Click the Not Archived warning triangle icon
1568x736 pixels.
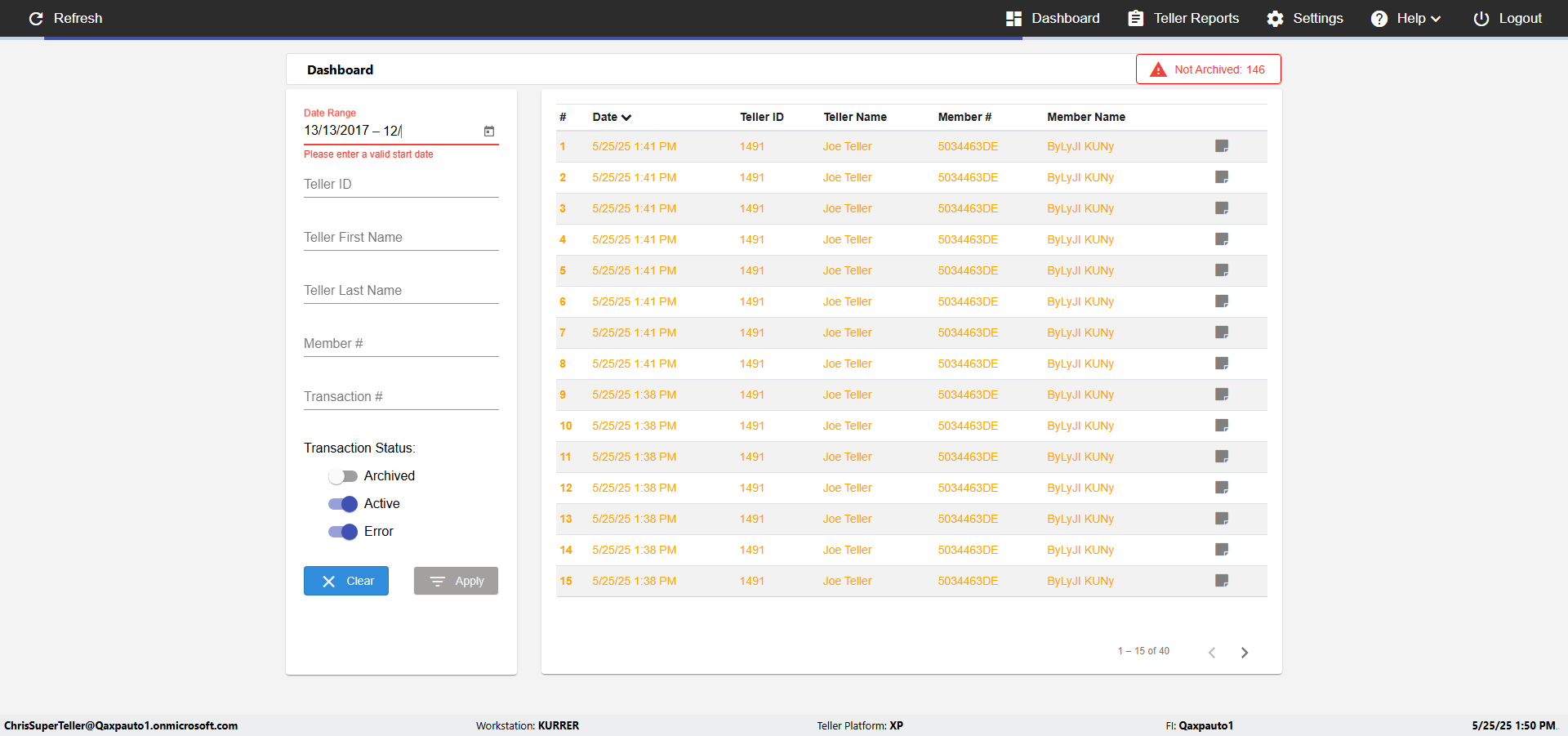coord(1158,69)
